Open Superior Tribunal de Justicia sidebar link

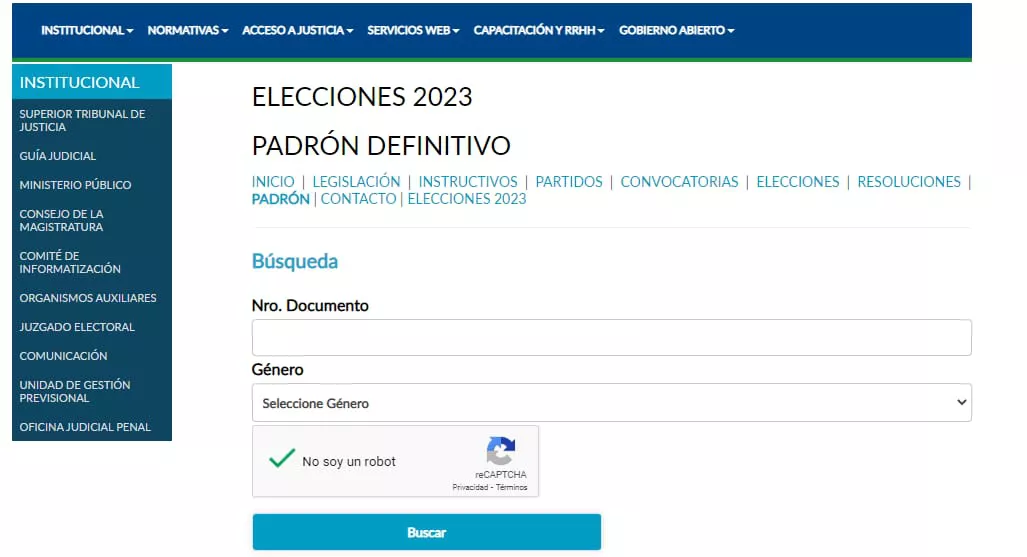point(82,120)
